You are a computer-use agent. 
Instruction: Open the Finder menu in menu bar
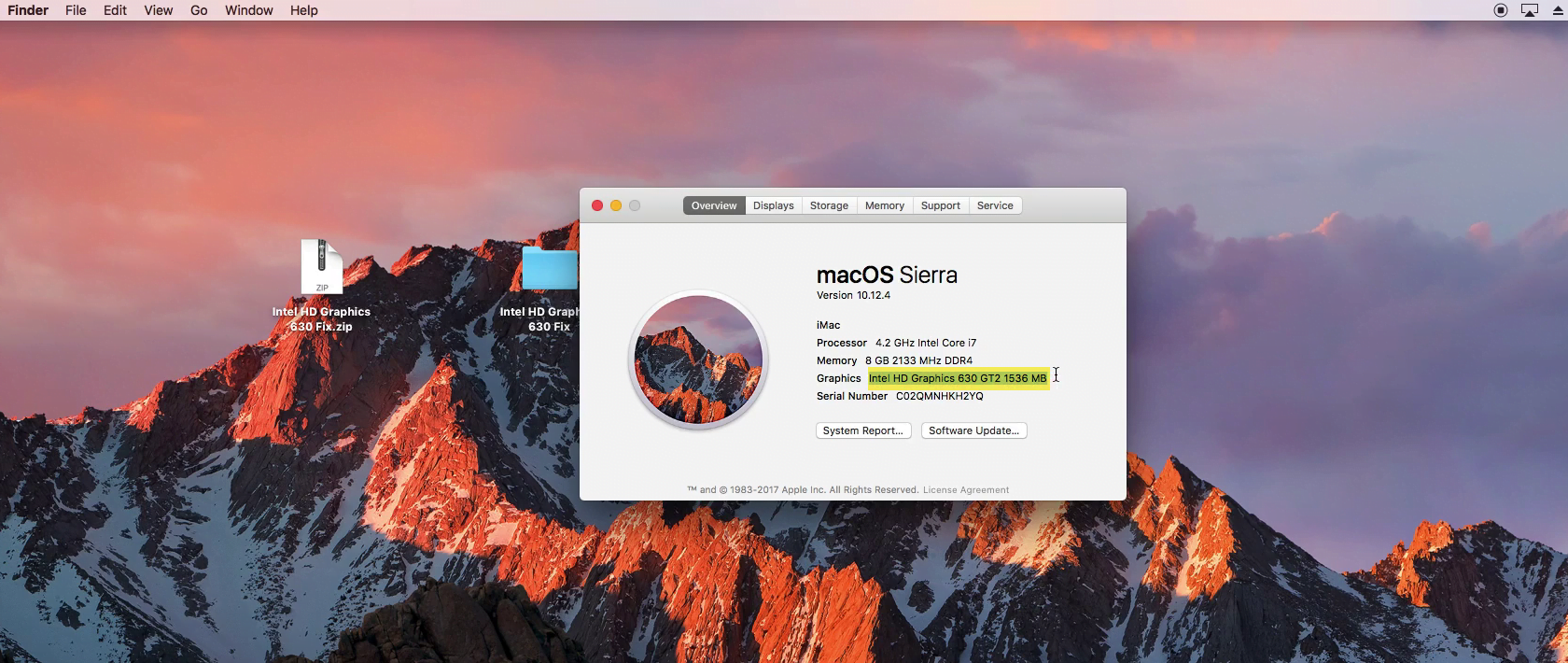[28, 10]
